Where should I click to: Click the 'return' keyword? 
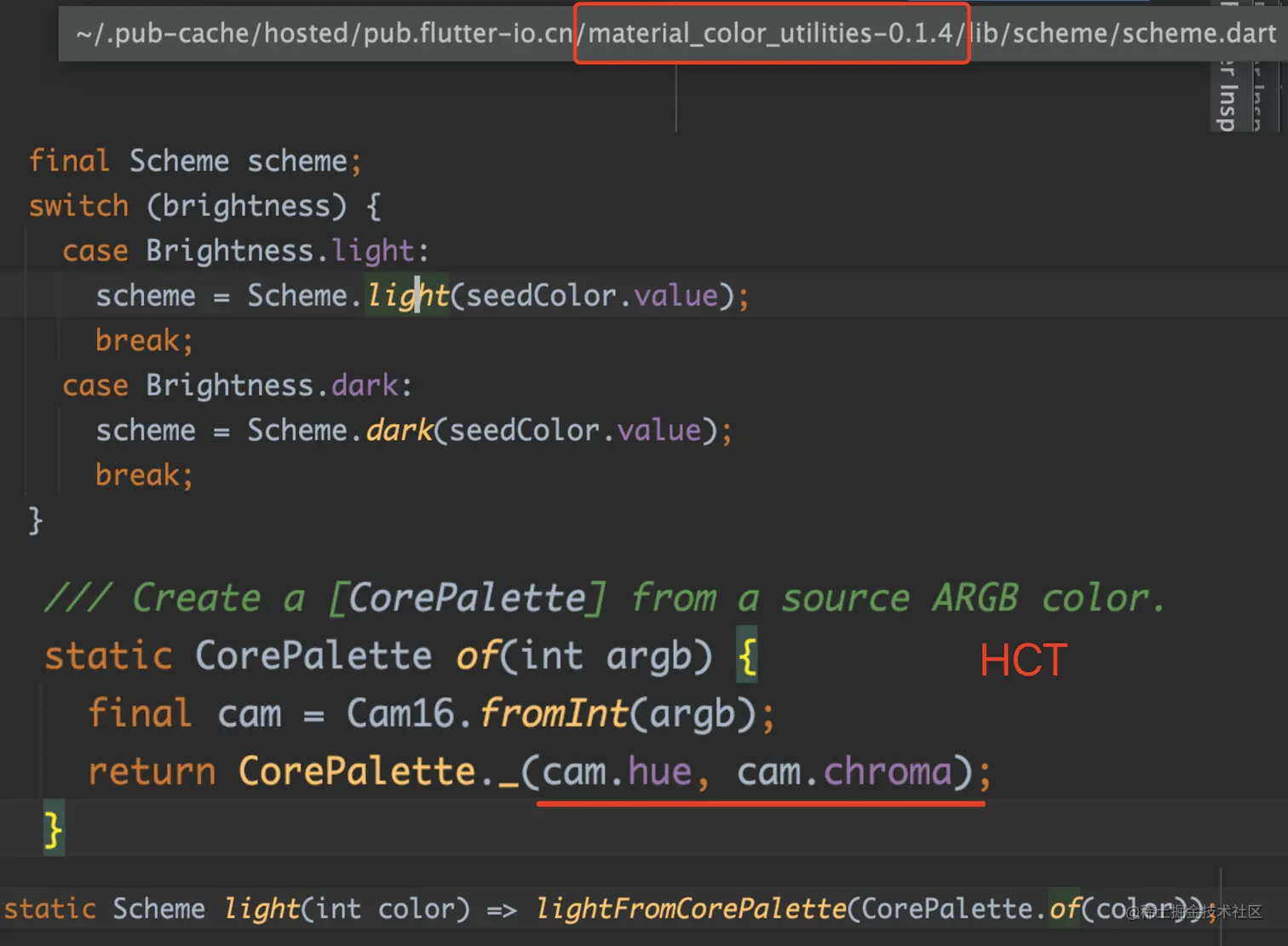tap(152, 771)
